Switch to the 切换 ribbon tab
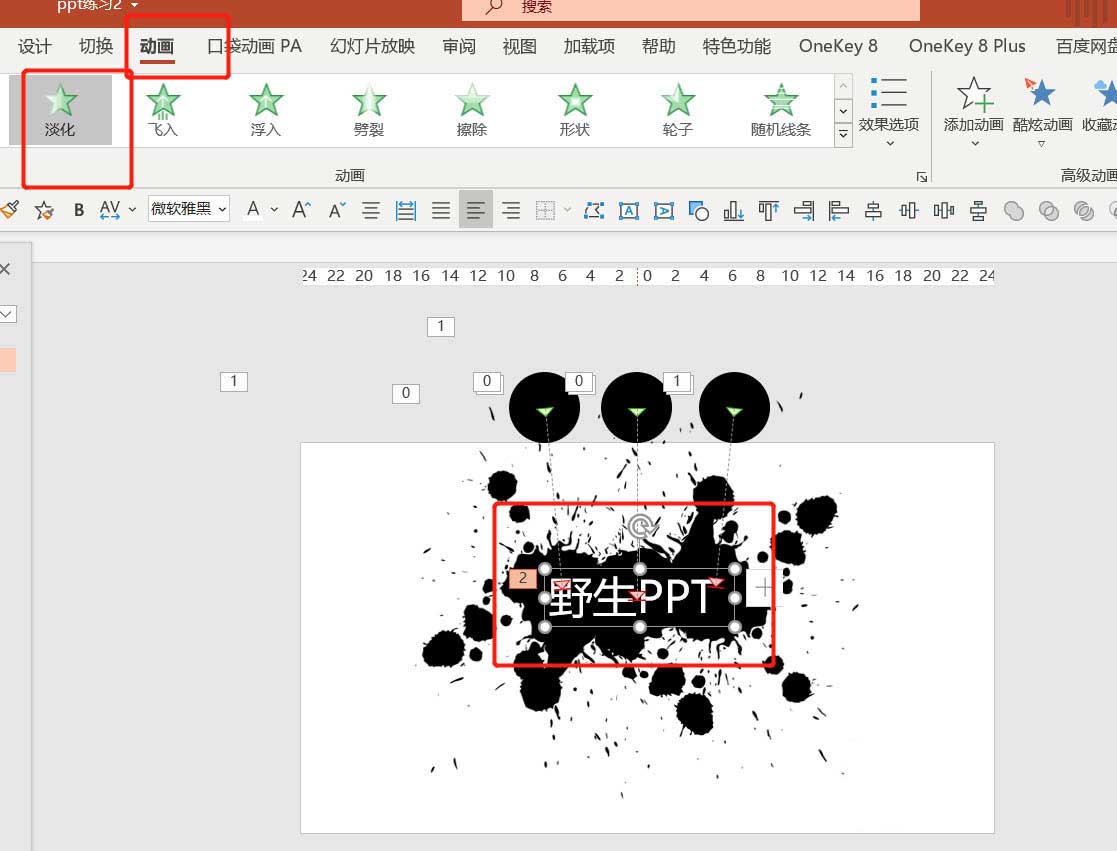This screenshot has width=1117, height=851. pos(96,46)
